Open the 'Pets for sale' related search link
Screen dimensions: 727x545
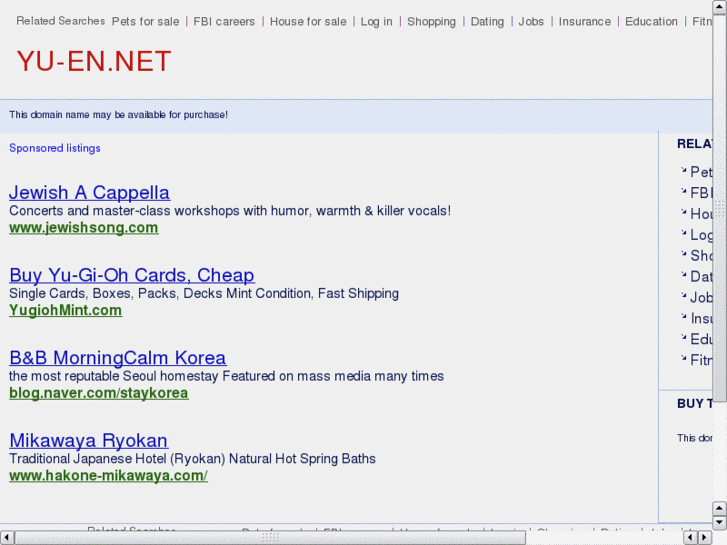pos(145,22)
